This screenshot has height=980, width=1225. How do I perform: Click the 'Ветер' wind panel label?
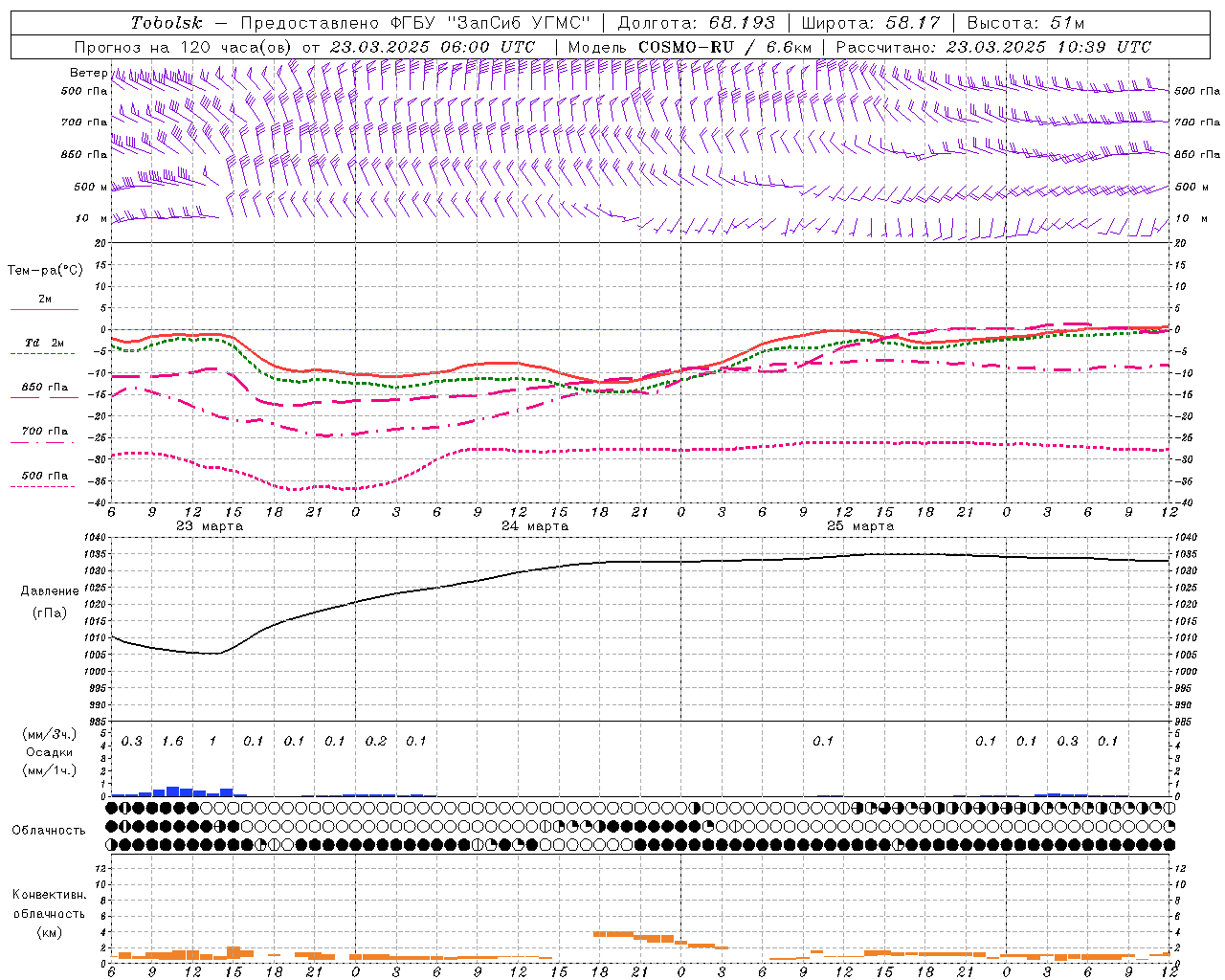88,73
